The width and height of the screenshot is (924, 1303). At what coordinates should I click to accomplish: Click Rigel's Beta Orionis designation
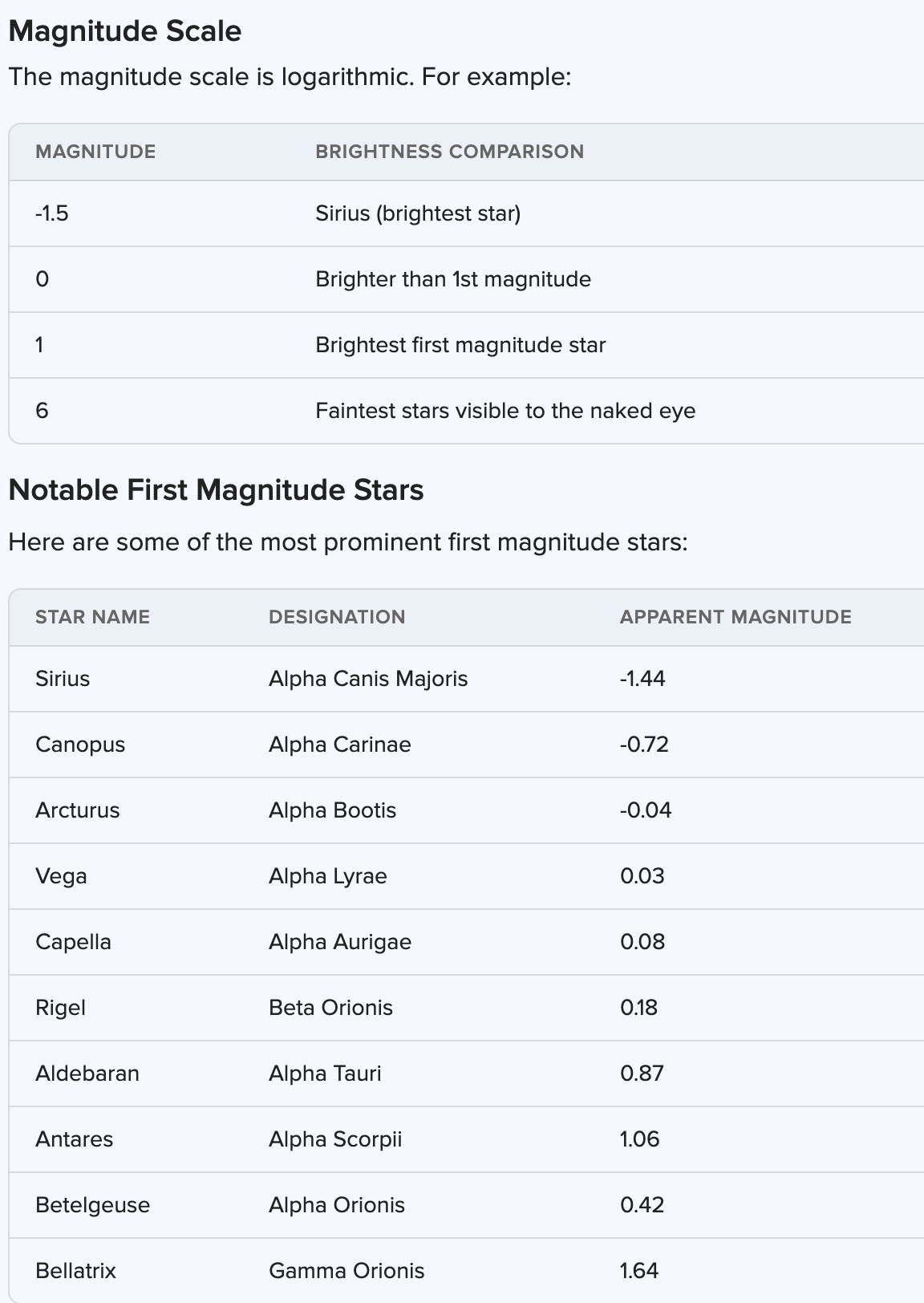tap(330, 1008)
